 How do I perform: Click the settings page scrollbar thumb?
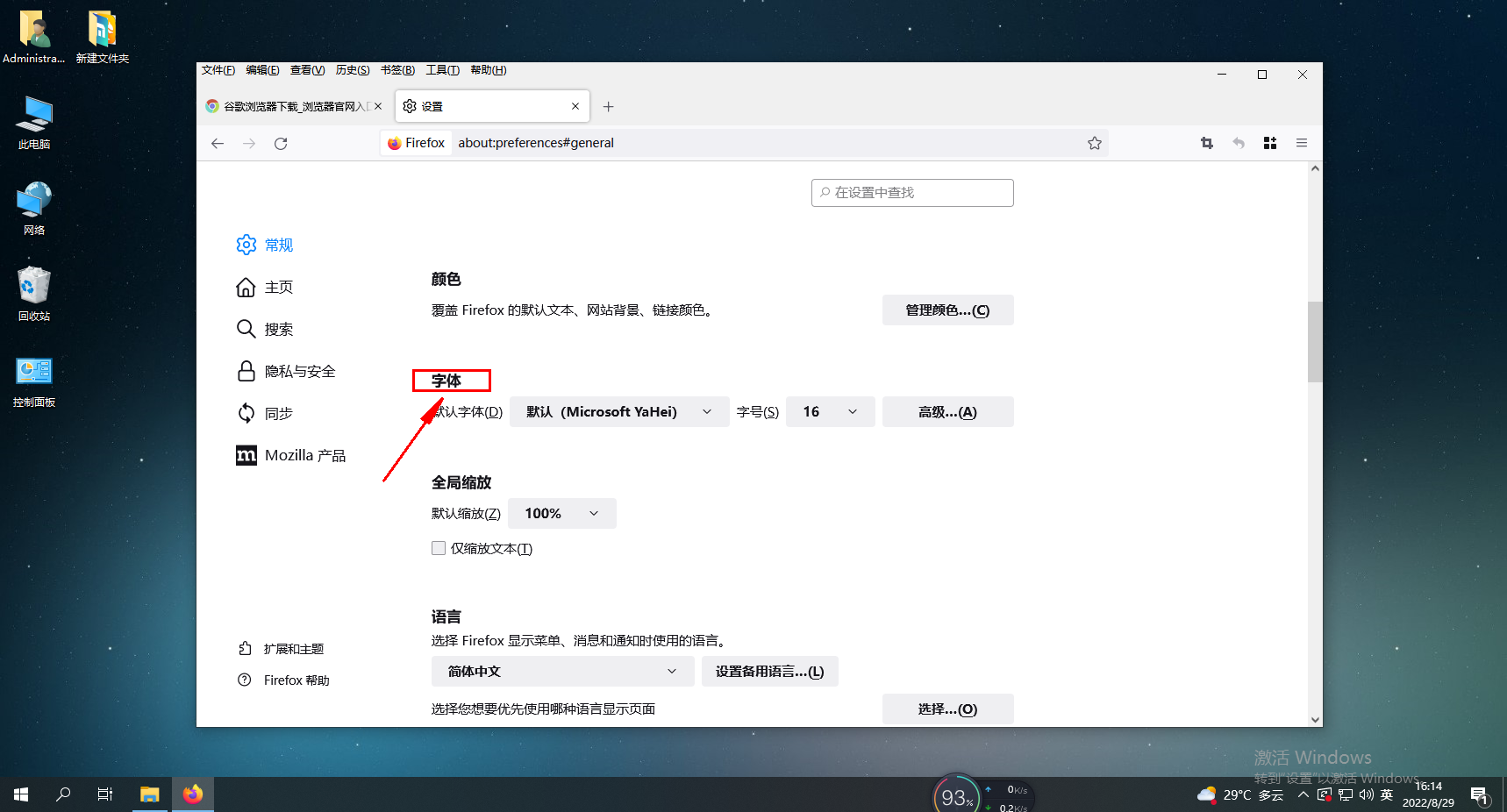(x=1315, y=342)
